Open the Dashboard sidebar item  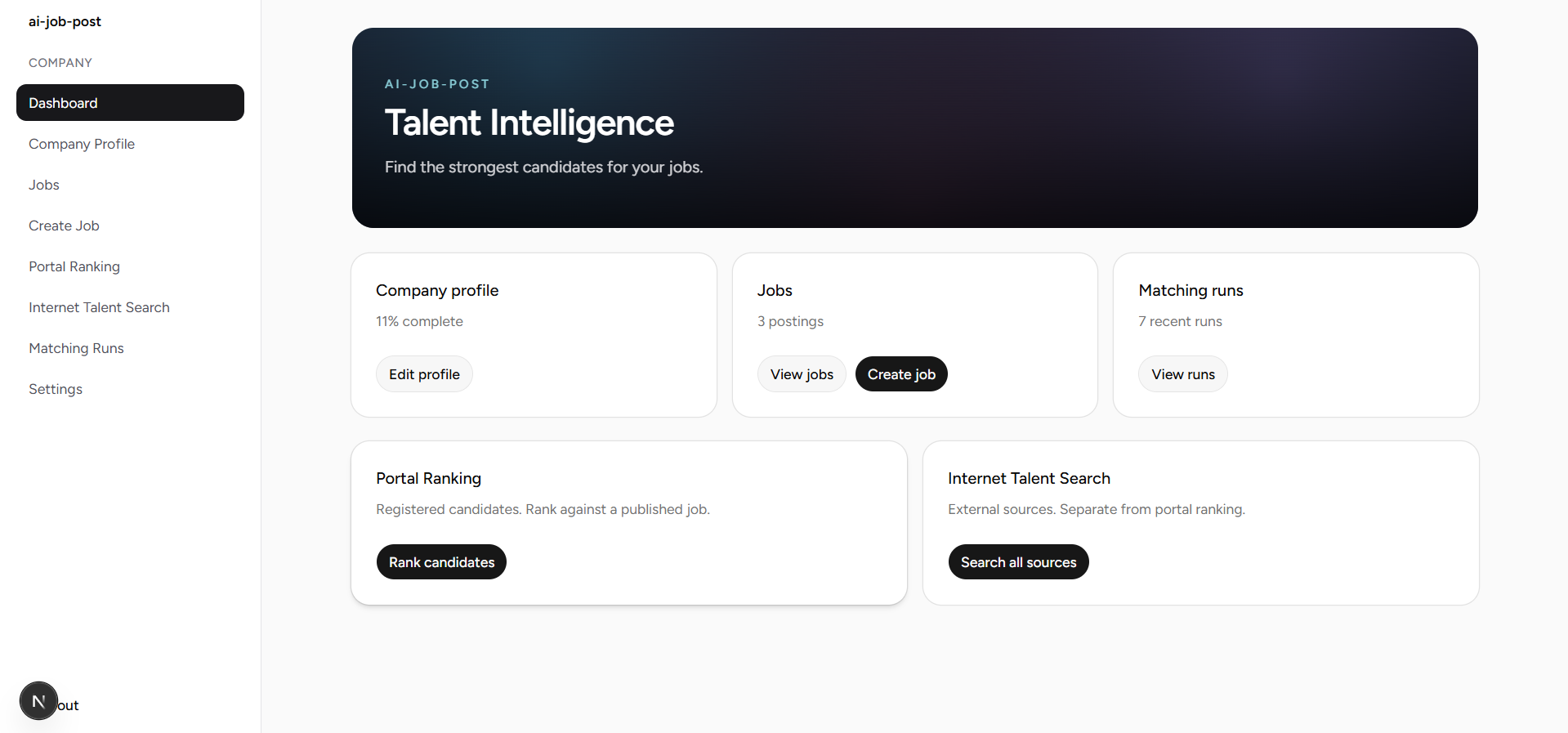pyautogui.click(x=130, y=103)
